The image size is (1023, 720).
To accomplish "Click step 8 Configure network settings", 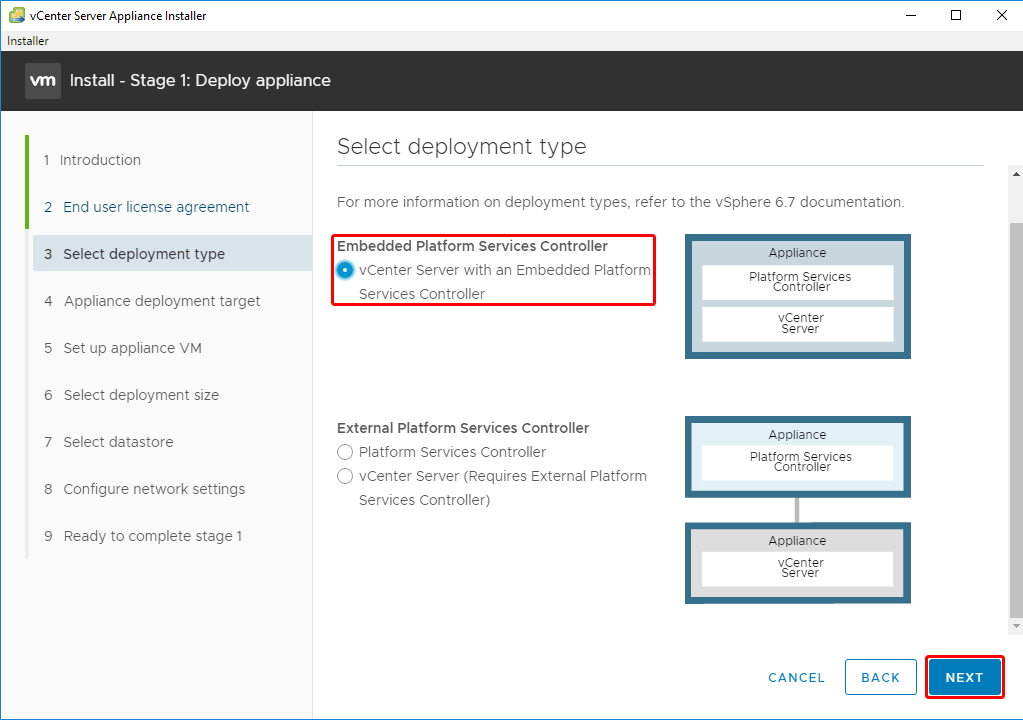I will click(x=154, y=489).
